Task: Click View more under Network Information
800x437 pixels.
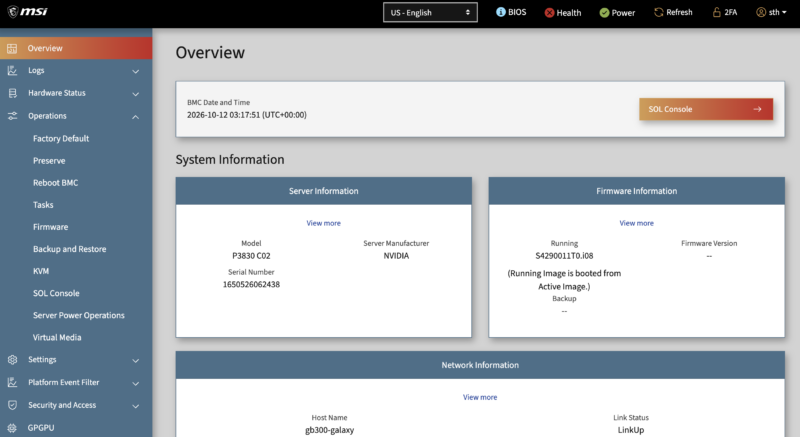Action: pyautogui.click(x=480, y=397)
